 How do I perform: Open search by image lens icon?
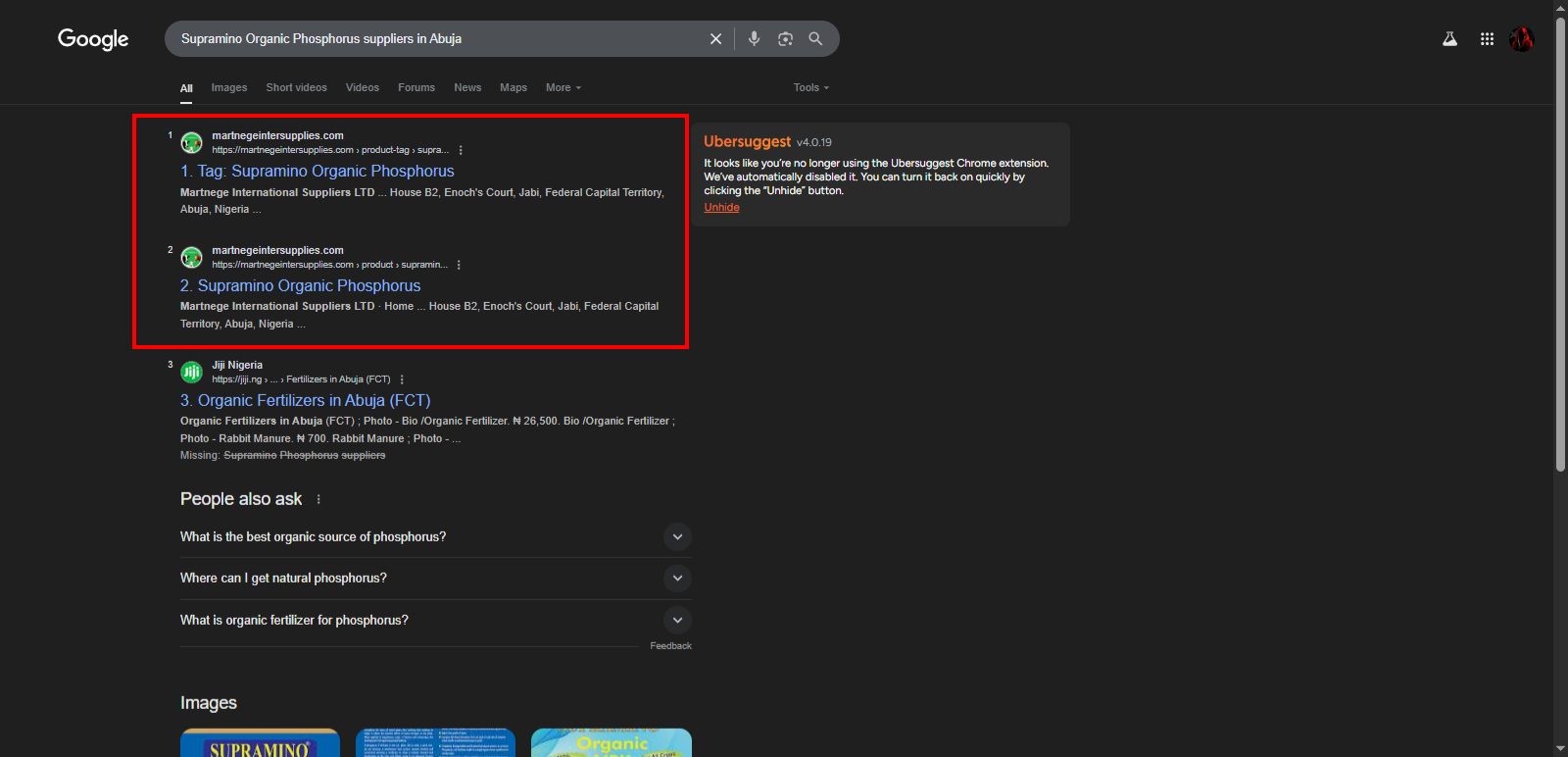pos(785,39)
